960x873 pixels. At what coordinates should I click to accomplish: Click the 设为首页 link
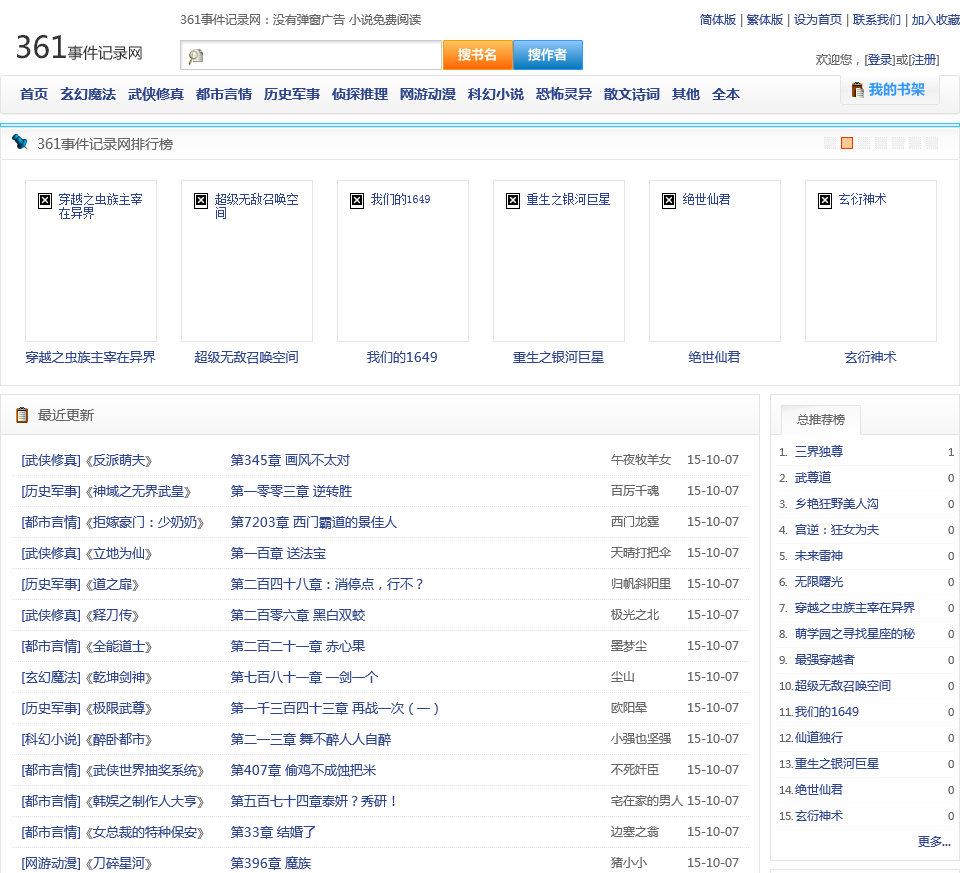point(818,20)
